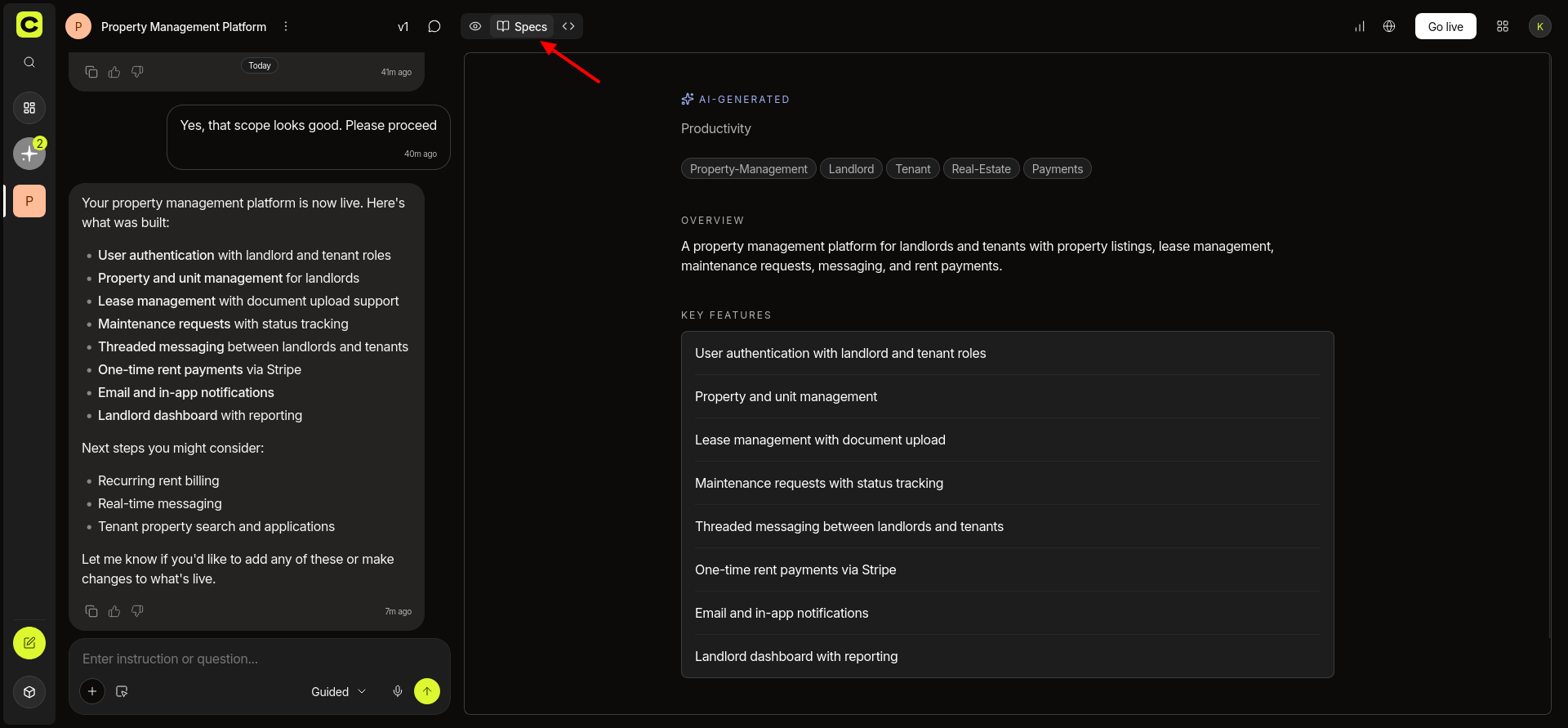Select 'One-time rent payments via Stripe' feature row
Image resolution: width=1568 pixels, height=728 pixels.
point(1007,569)
